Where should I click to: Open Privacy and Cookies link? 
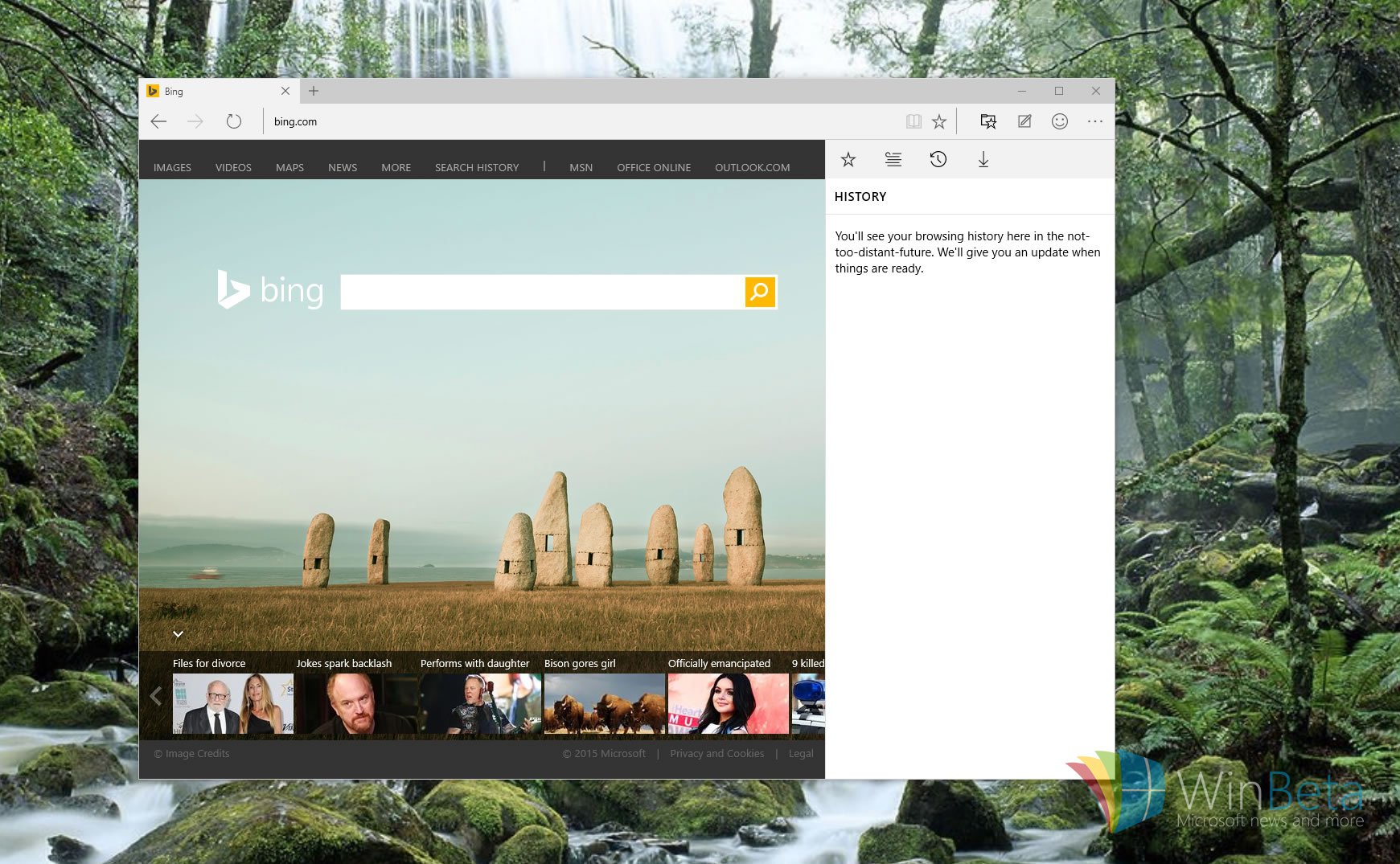point(717,754)
